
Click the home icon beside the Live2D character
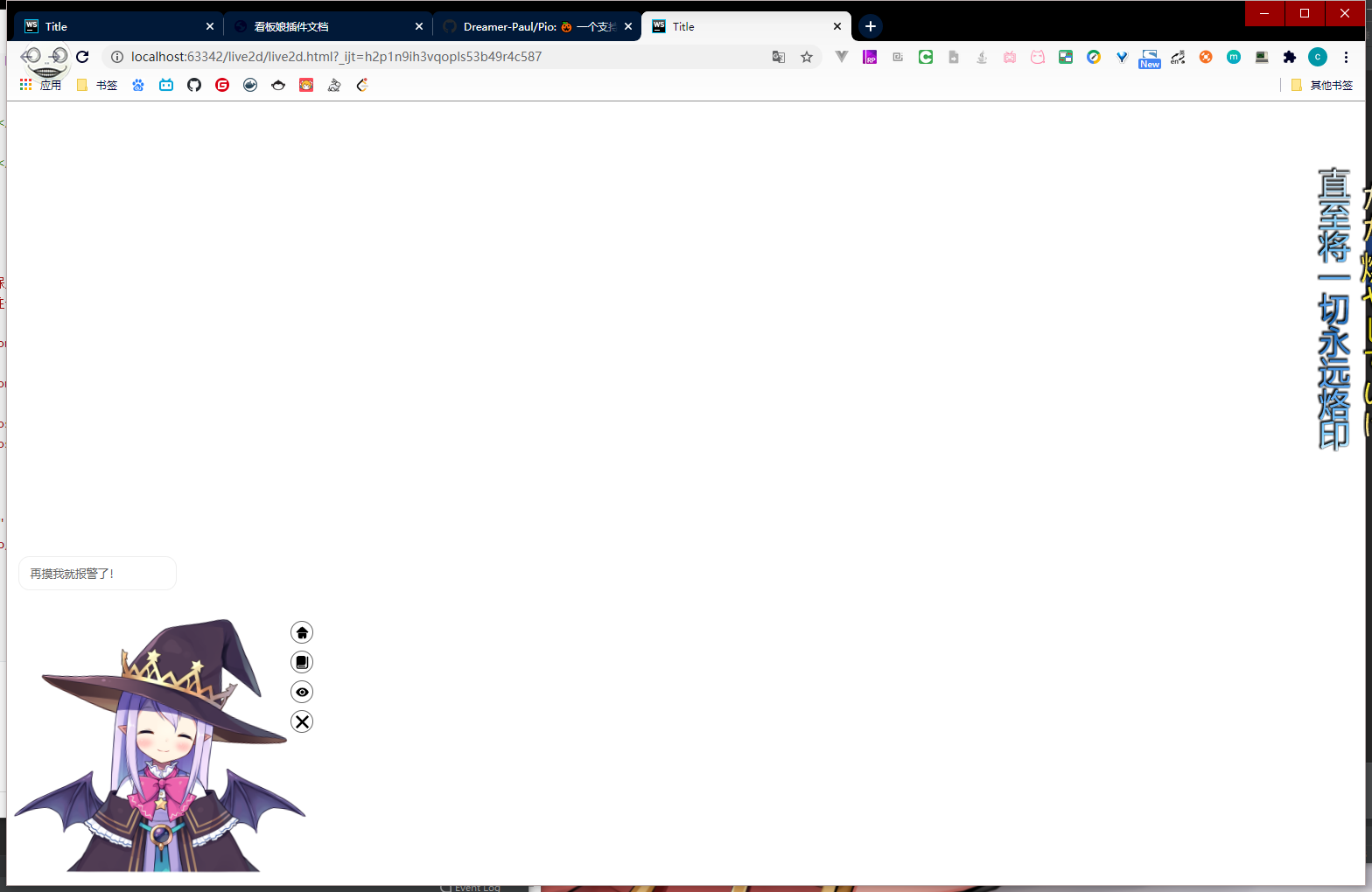(x=302, y=632)
